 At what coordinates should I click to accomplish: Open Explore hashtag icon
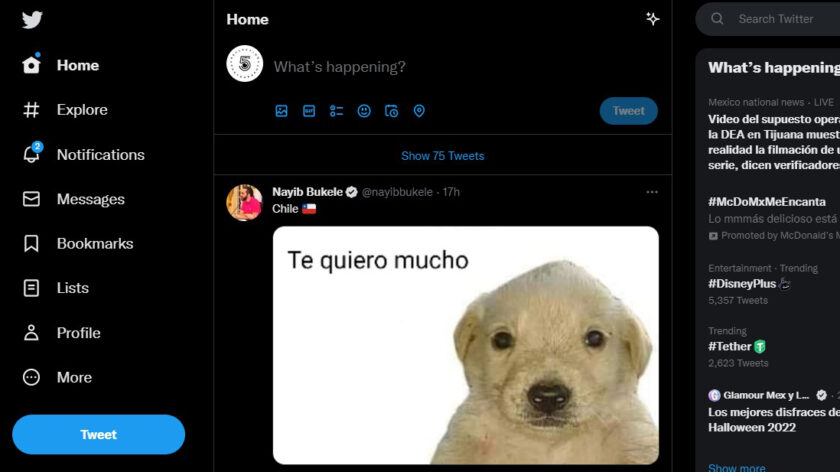click(x=31, y=110)
